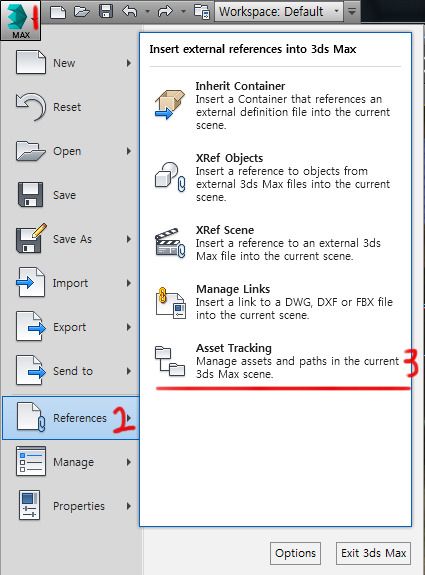Image resolution: width=425 pixels, height=575 pixels.
Task: Open the quick access toolbar customize arrow
Action: click(x=352, y=12)
